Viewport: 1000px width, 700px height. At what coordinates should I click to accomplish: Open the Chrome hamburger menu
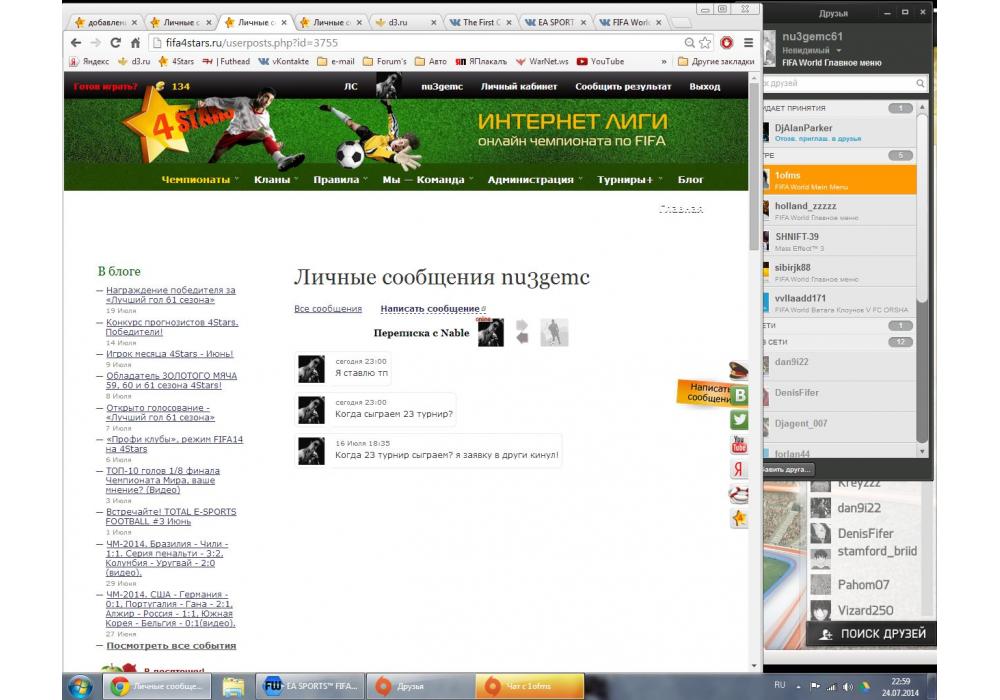(746, 43)
